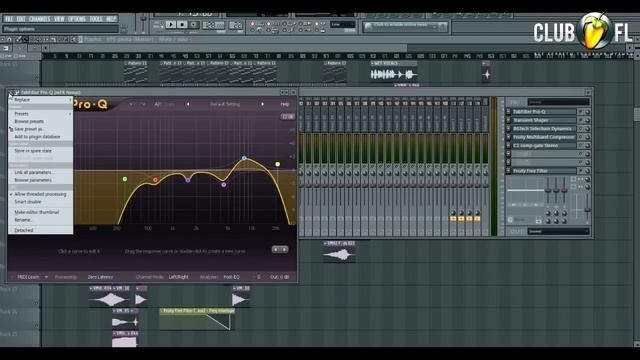Screen dimensions: 640x360
Task: Toggle mute switch for FabFilter Pro-Q slot
Action: pyautogui.click(x=580, y=111)
